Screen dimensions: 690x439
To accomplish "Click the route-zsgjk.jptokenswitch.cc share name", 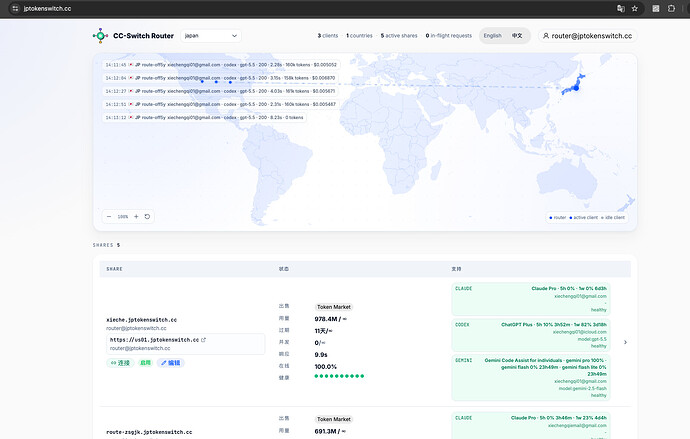I will (x=149, y=432).
